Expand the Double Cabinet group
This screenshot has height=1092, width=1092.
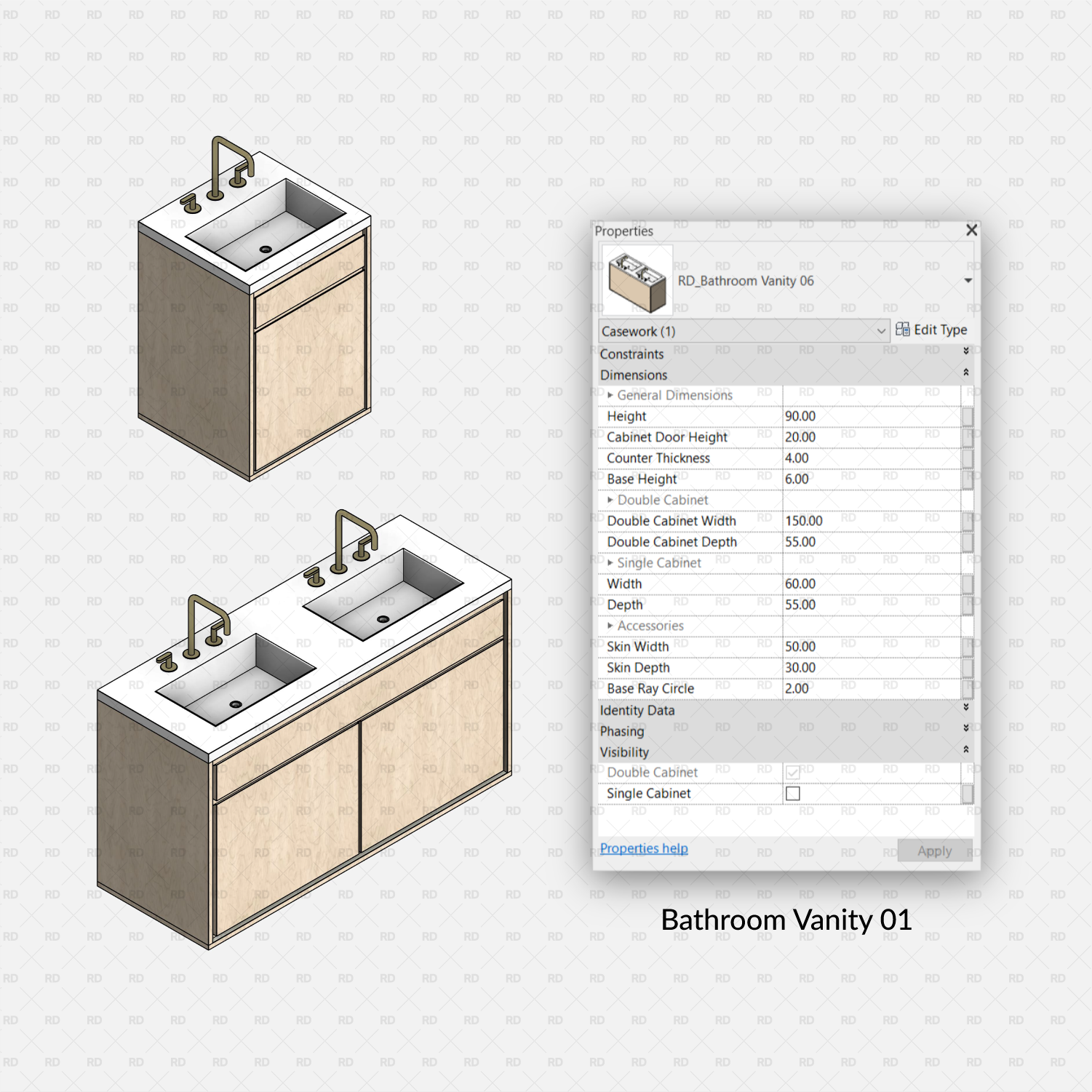611,501
